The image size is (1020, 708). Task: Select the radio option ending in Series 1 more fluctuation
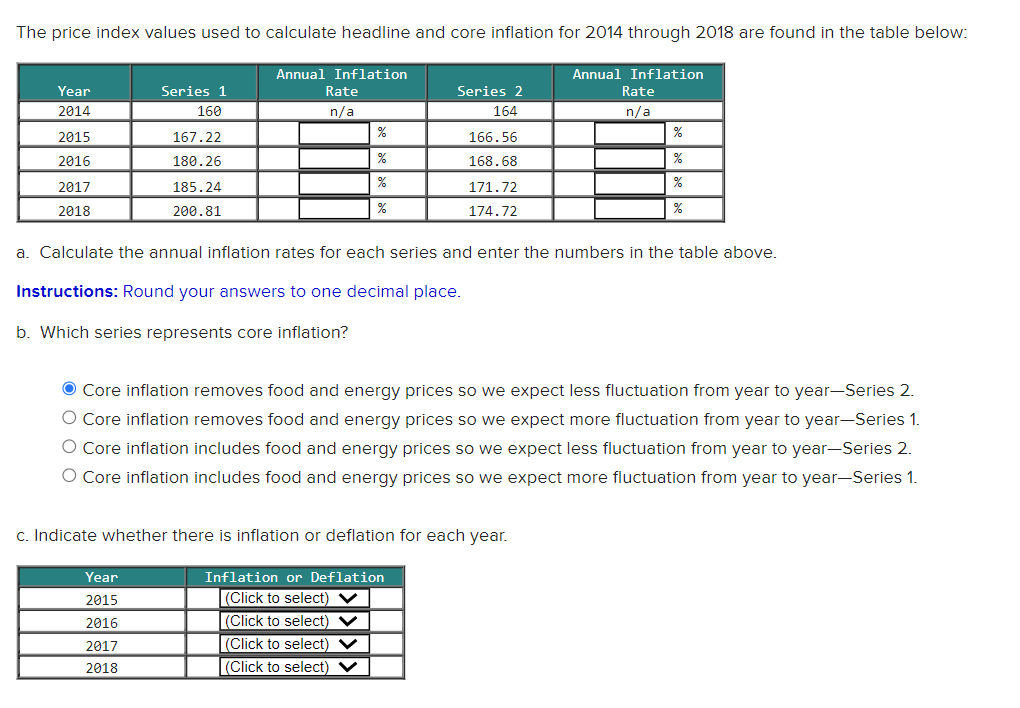[69, 417]
